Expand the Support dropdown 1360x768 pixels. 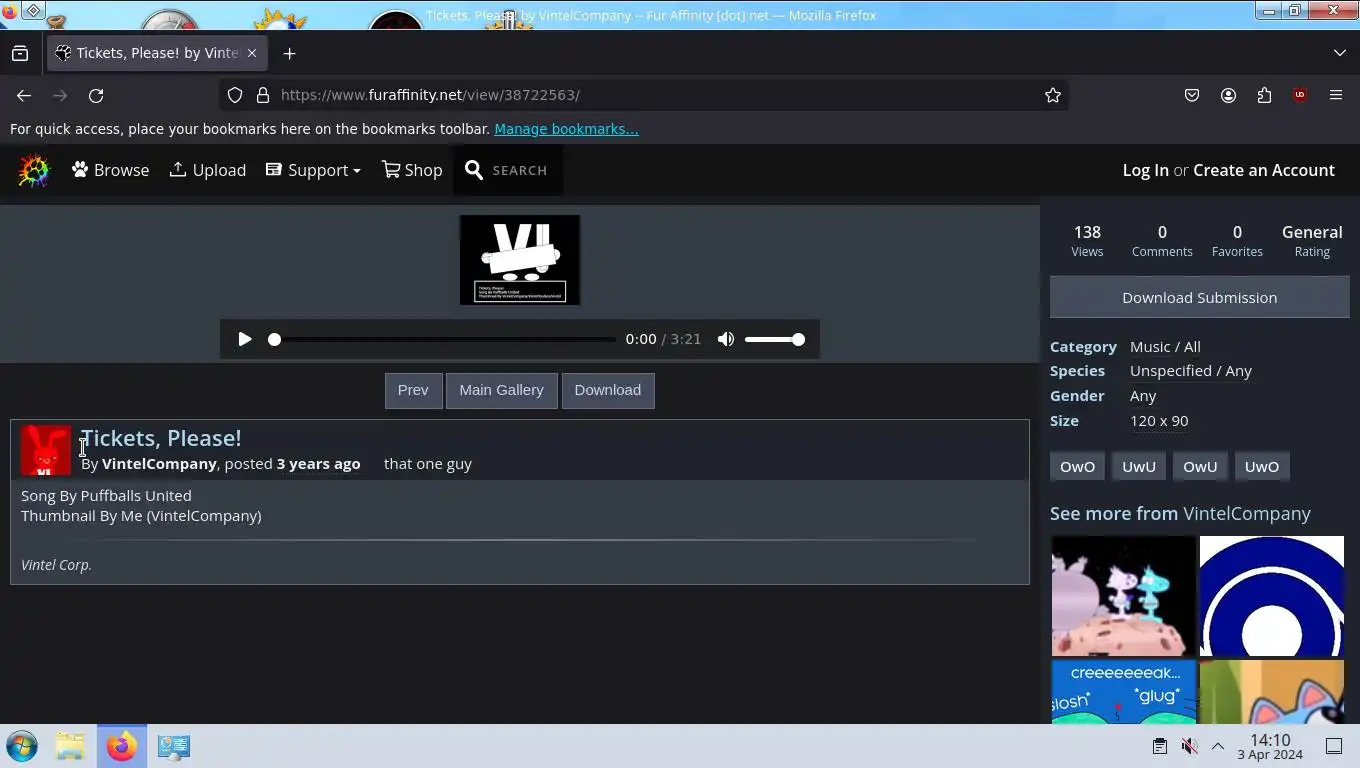pyautogui.click(x=313, y=170)
